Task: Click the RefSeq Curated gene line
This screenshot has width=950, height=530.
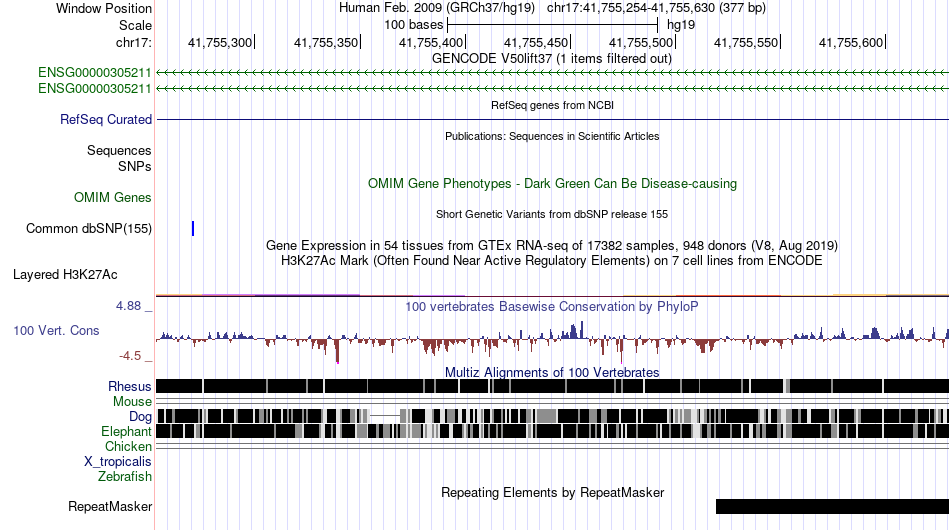Action: tap(552, 119)
